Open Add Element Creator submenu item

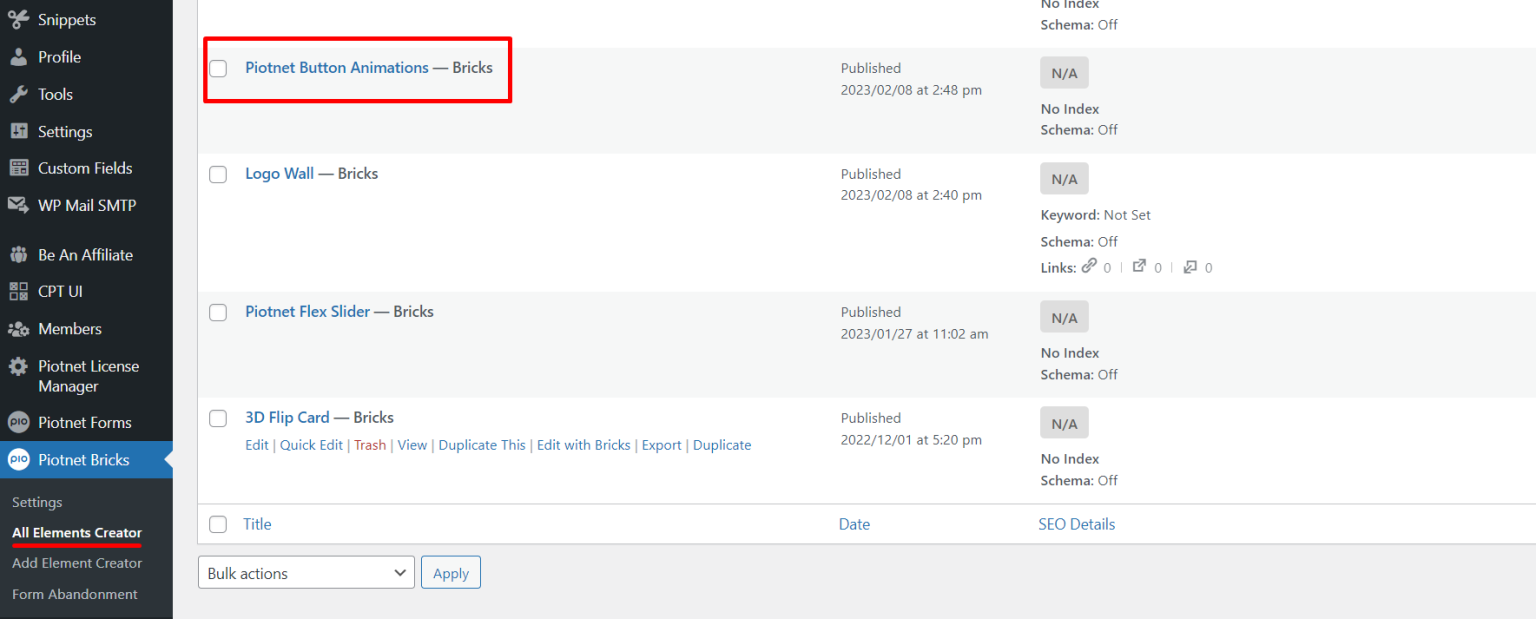coord(77,563)
